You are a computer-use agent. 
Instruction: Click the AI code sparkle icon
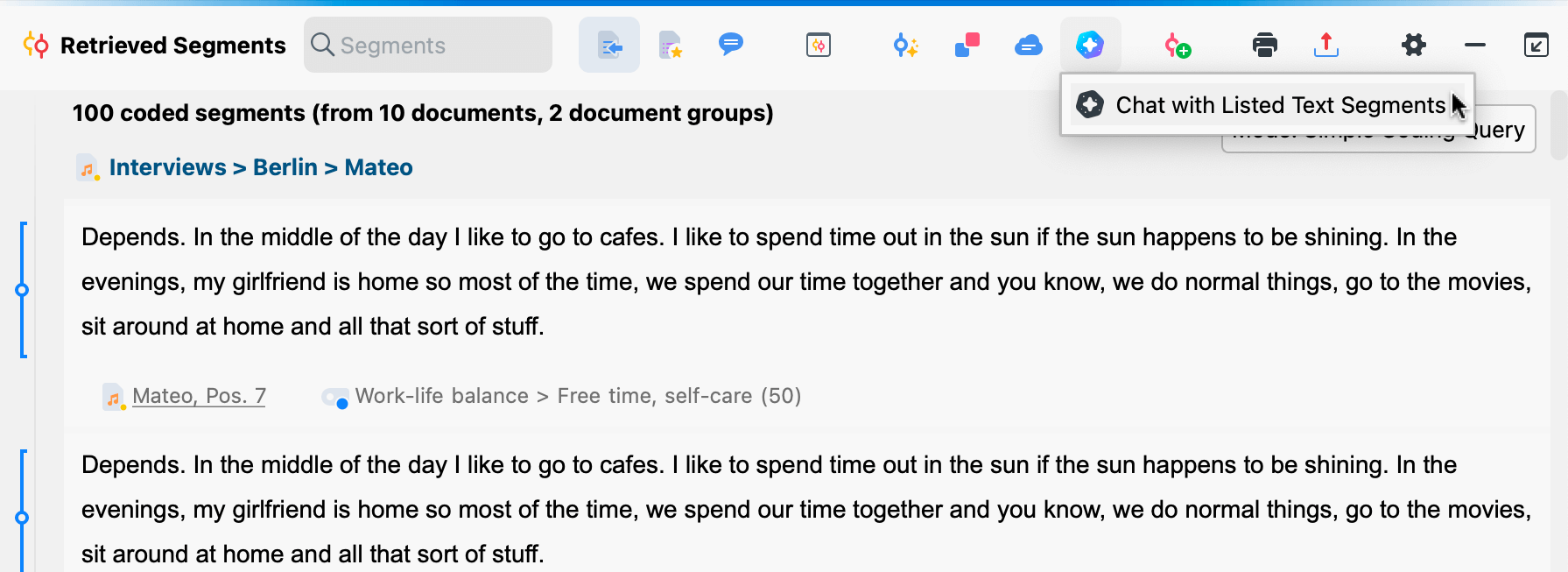(x=905, y=45)
